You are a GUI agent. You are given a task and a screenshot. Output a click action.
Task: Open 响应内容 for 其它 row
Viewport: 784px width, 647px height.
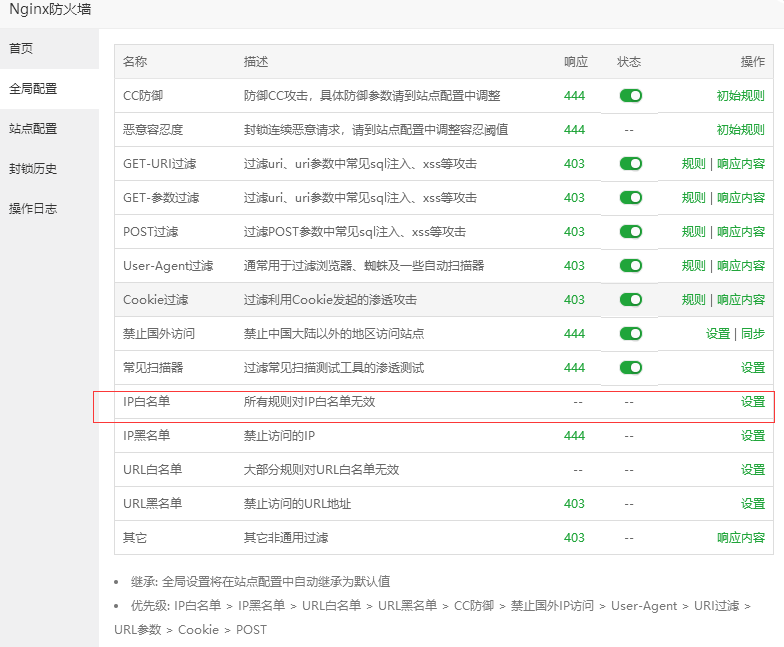pos(740,538)
